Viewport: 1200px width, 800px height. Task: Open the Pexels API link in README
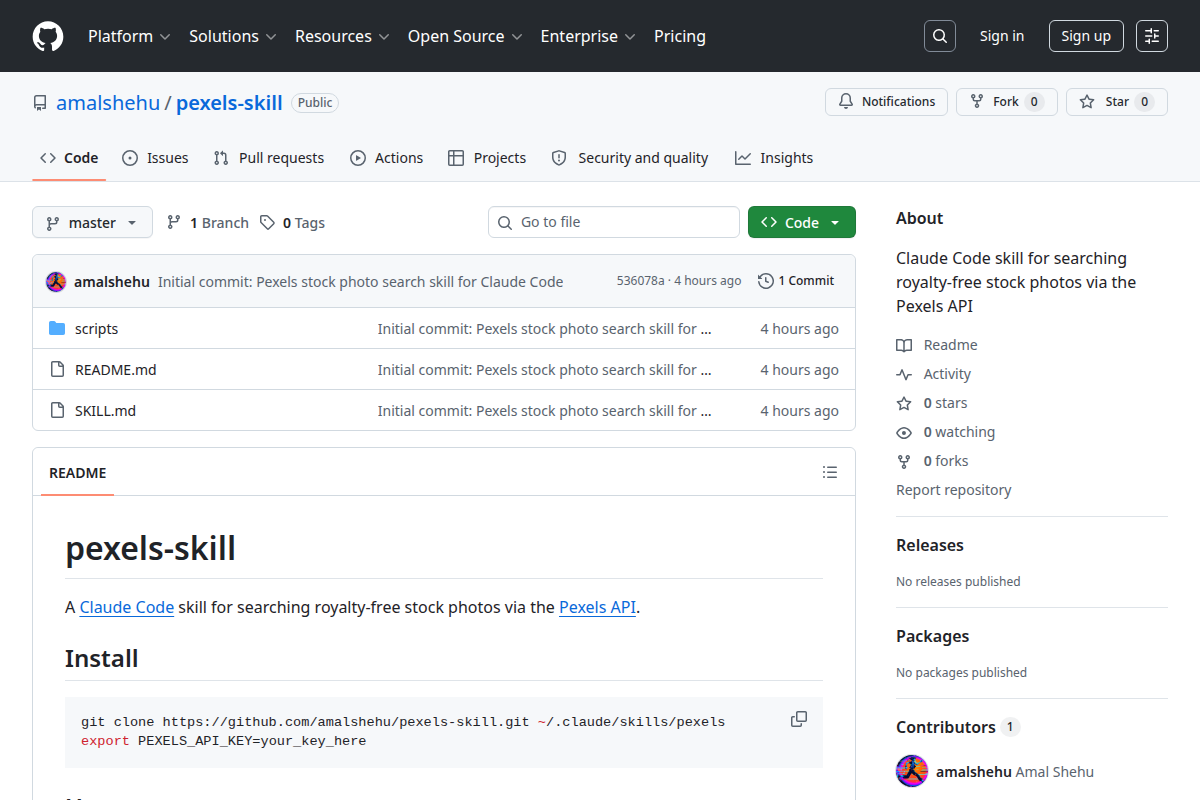(x=597, y=606)
